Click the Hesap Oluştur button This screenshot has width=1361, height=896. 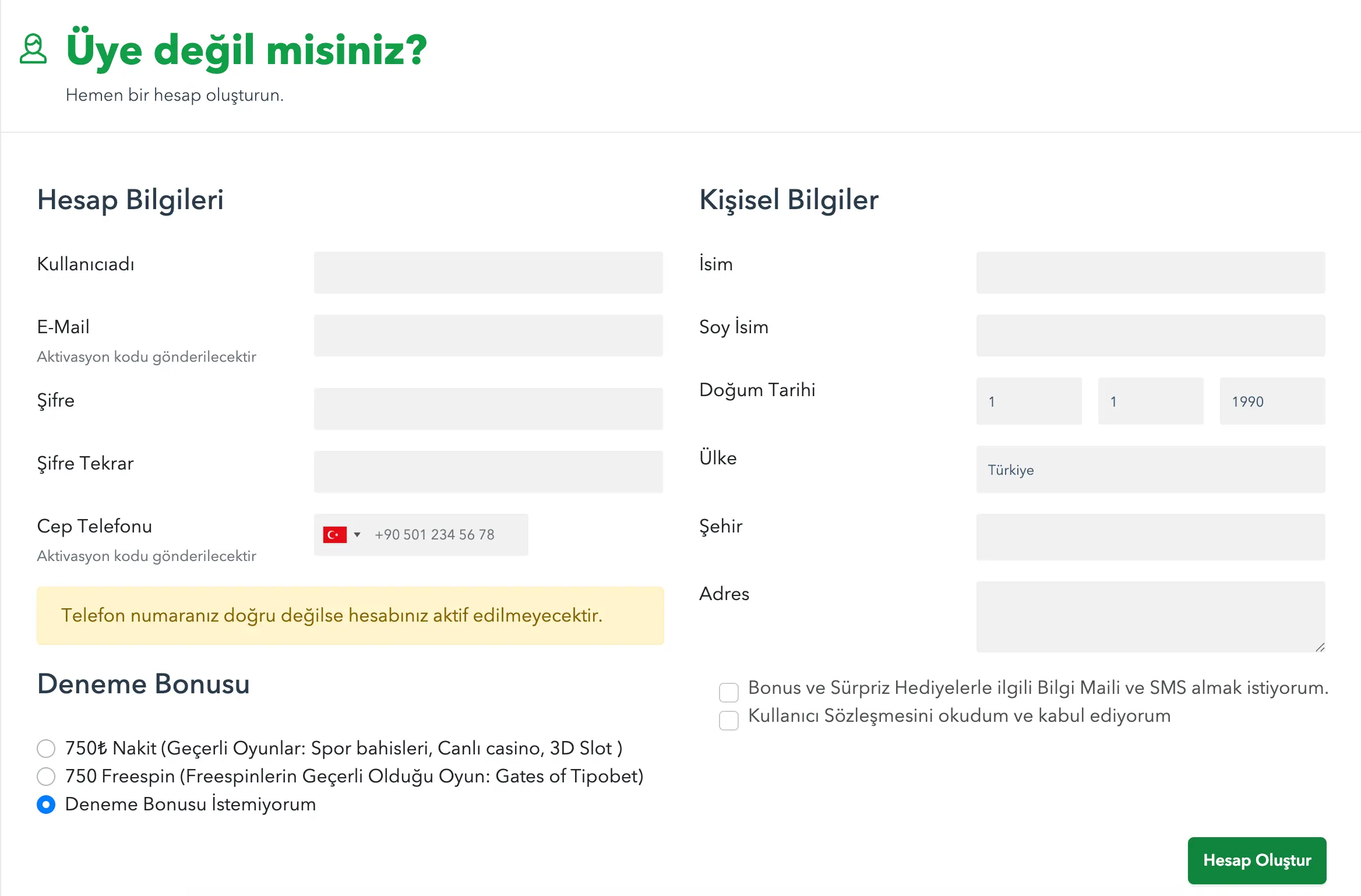pos(1257,860)
